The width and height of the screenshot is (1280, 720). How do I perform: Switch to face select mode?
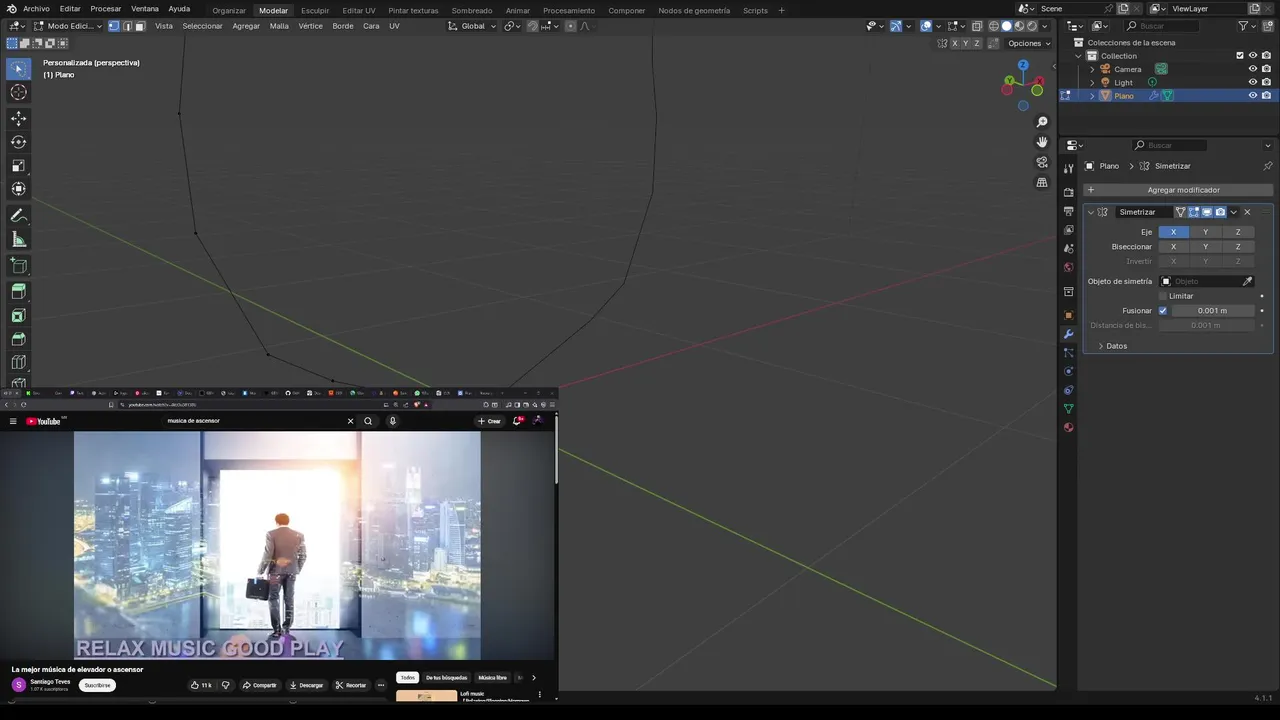pos(139,26)
